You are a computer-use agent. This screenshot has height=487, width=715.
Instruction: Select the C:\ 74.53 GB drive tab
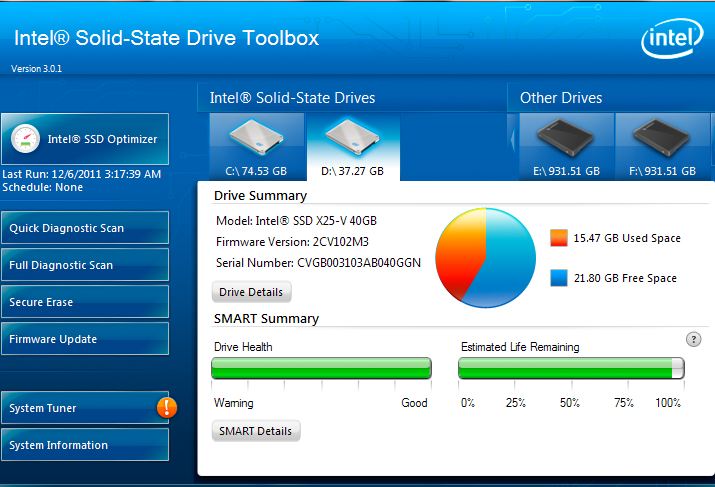tap(257, 147)
